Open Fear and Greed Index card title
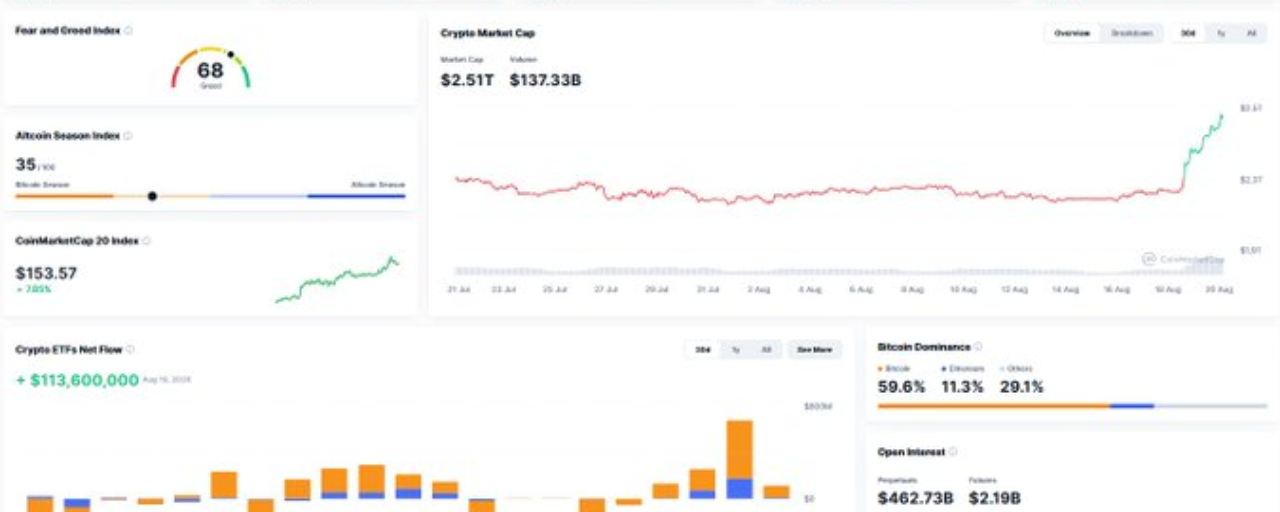The height and width of the screenshot is (512, 1280). tap(68, 31)
